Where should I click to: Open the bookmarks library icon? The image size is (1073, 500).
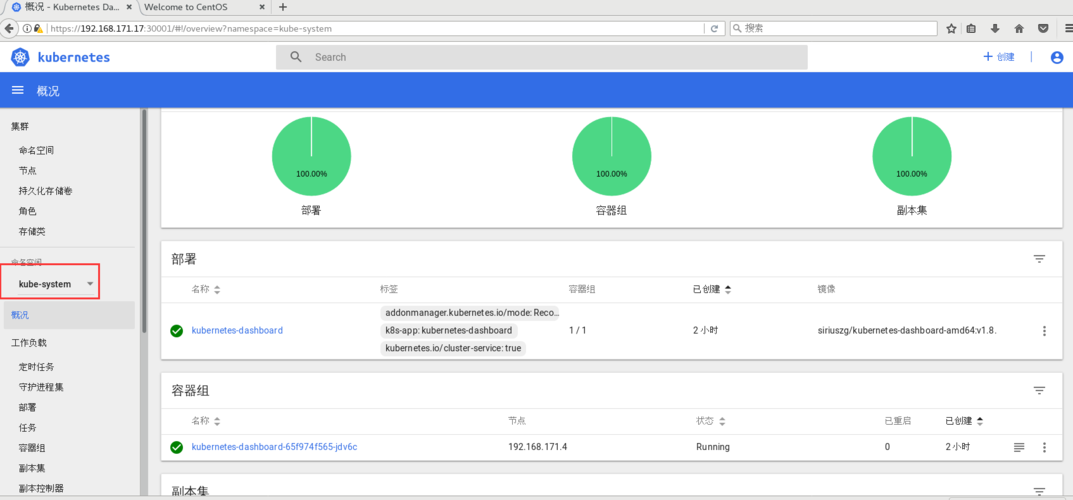click(x=971, y=29)
